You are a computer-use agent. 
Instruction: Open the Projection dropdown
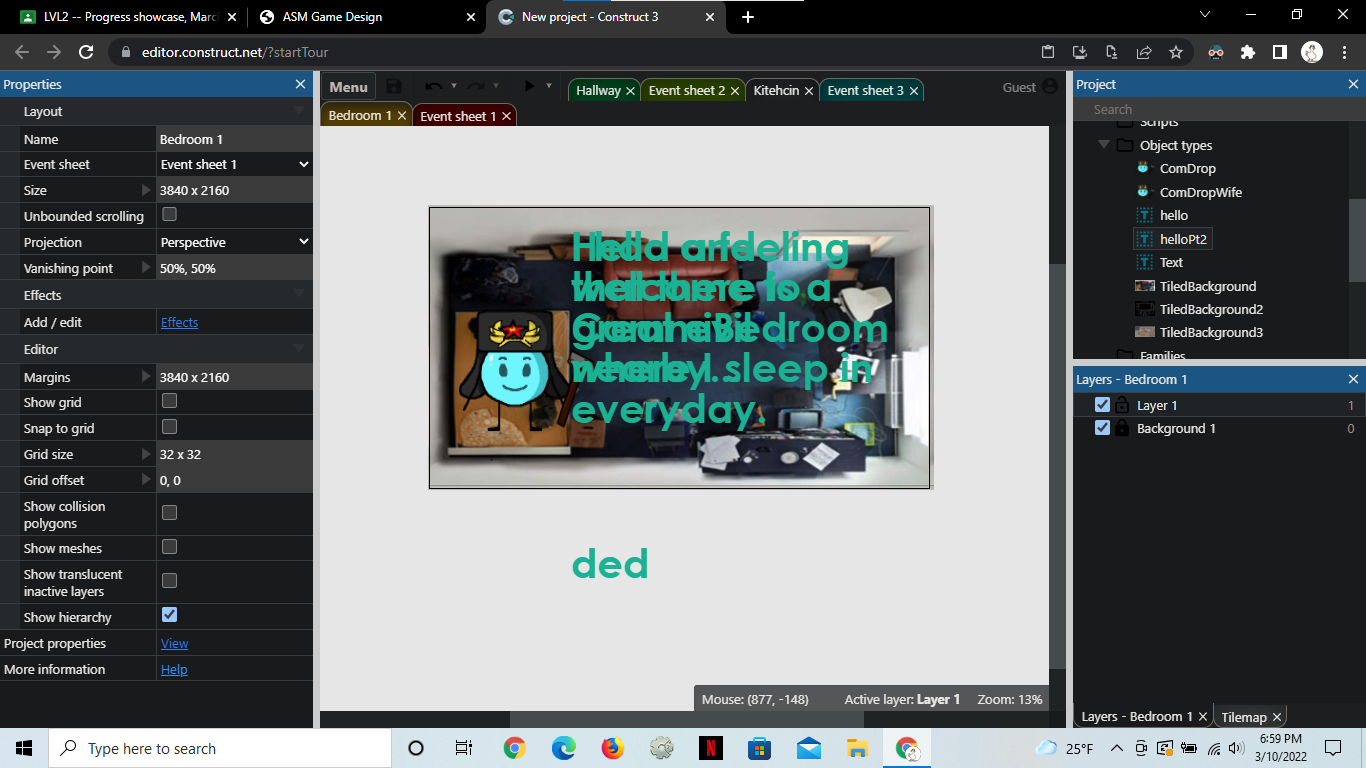pyautogui.click(x=234, y=242)
